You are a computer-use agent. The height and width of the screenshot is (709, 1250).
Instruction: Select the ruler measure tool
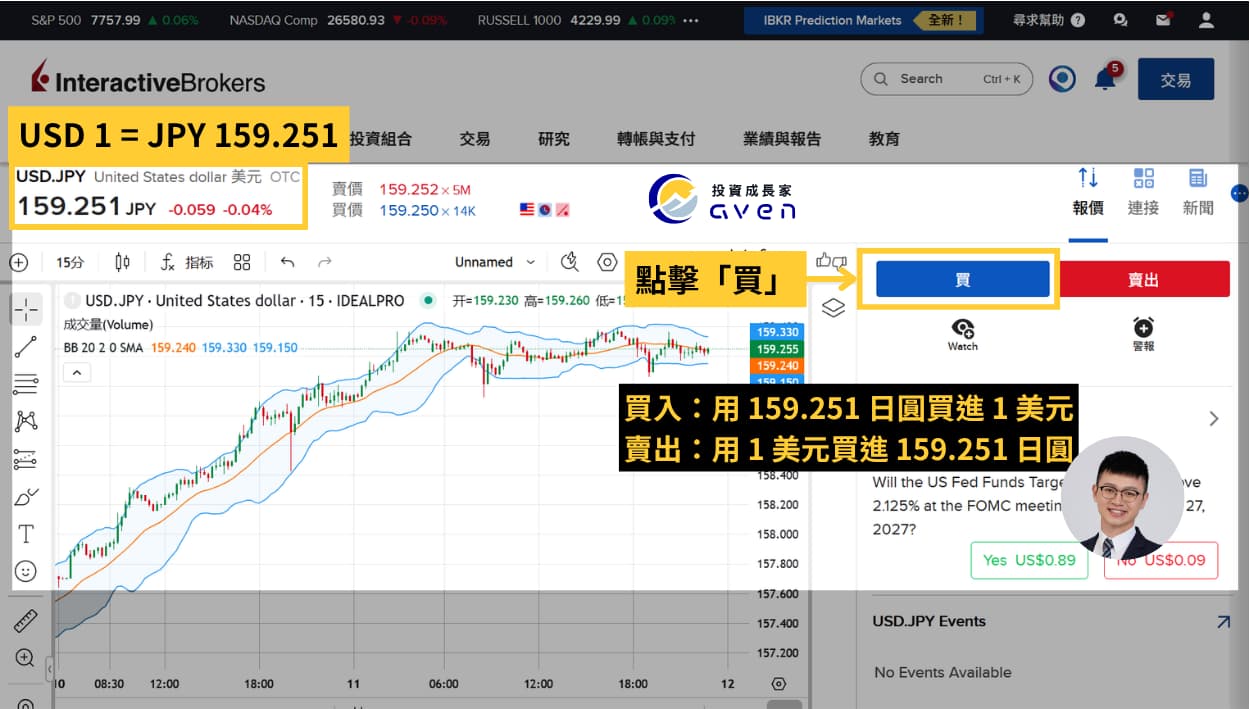[26, 621]
